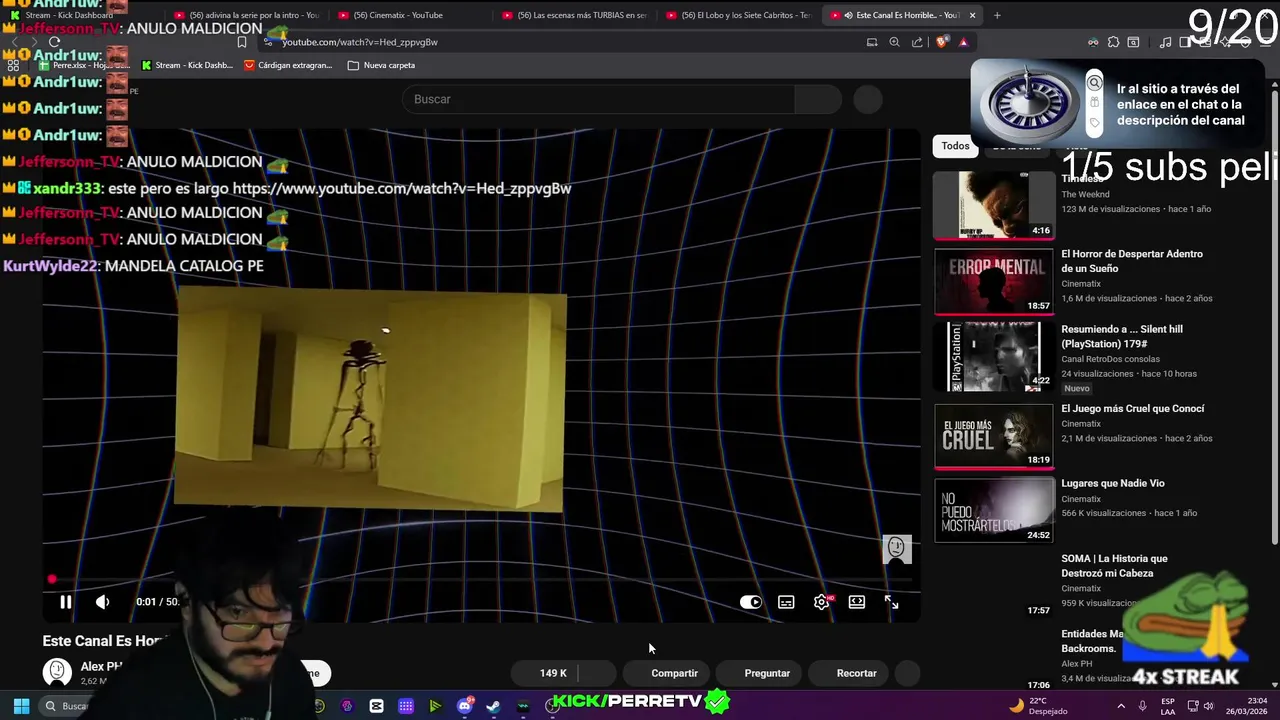The height and width of the screenshot is (720, 1280).
Task: Open the browser extensions puzzle icon
Action: [x=1113, y=42]
